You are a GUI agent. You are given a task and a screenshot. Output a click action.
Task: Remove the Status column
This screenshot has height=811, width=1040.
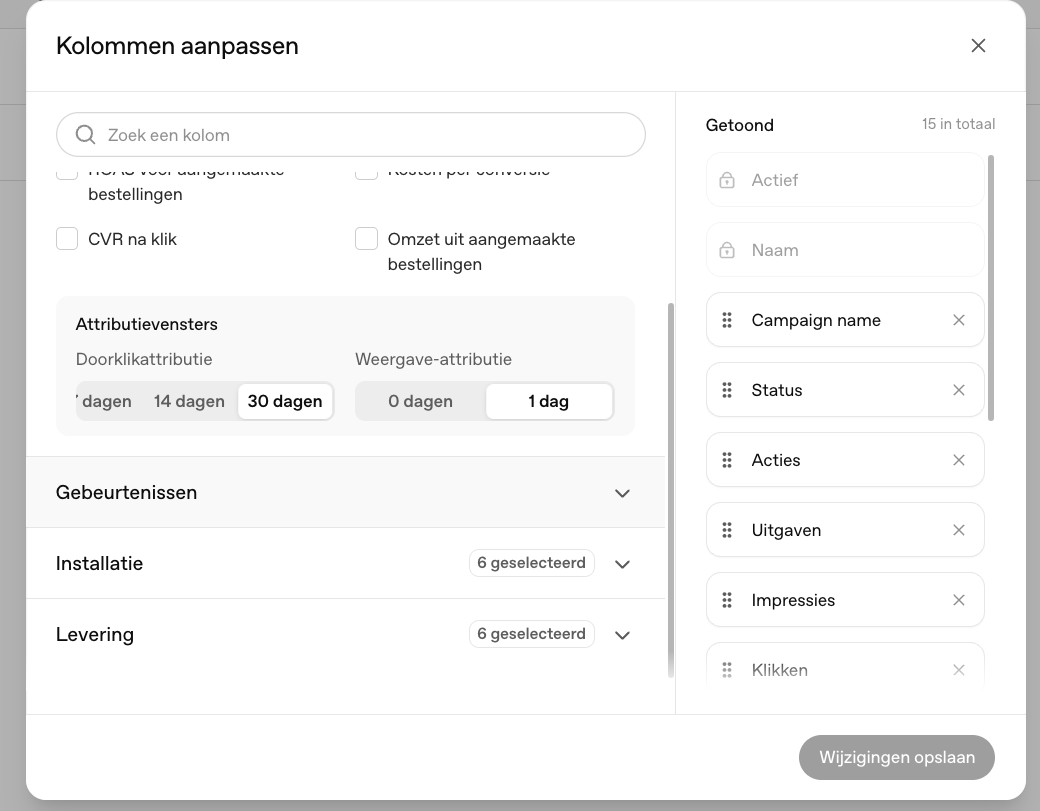tap(958, 391)
